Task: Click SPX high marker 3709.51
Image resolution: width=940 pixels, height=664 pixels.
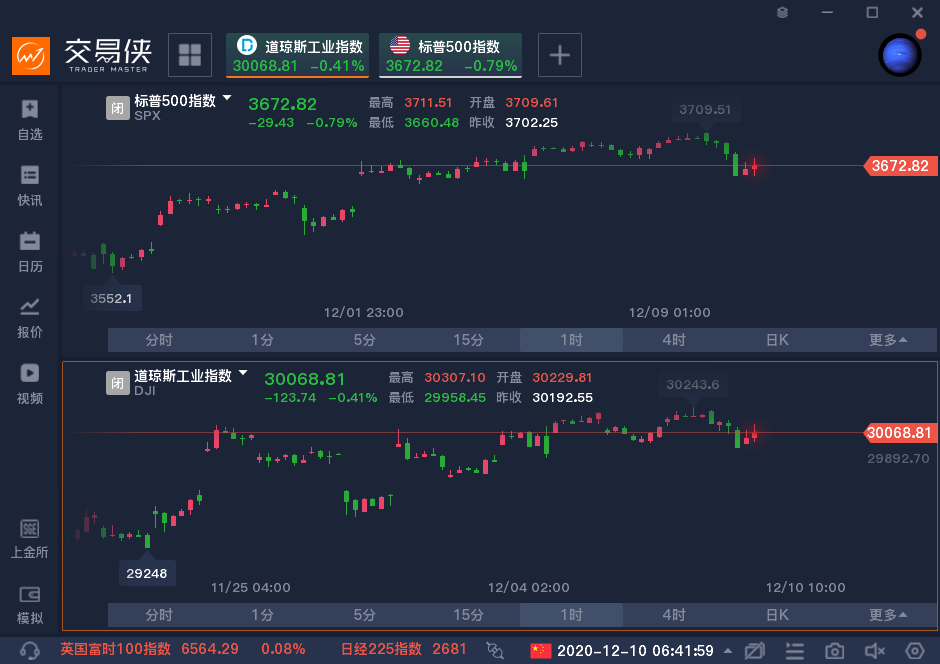Action: (x=705, y=110)
